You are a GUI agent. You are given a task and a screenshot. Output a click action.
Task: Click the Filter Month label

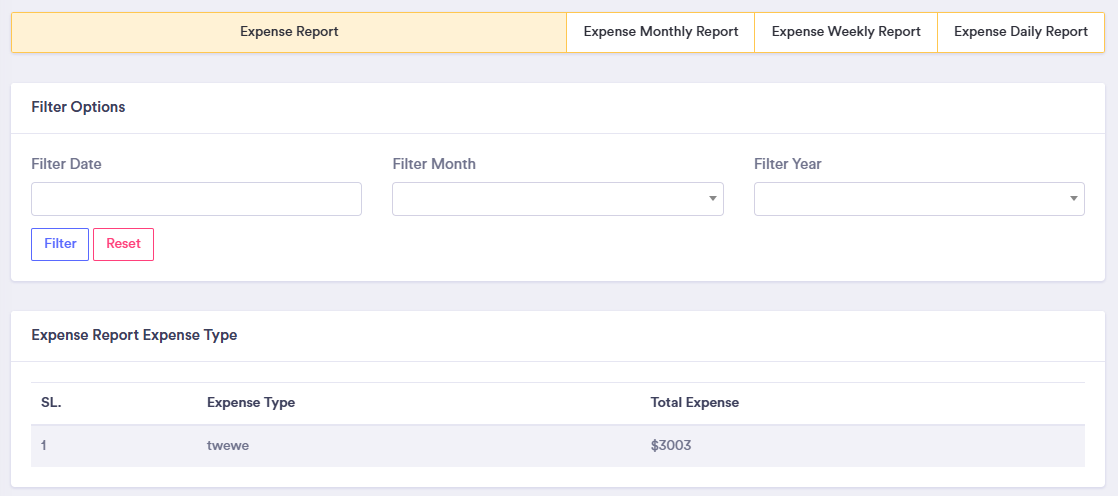point(433,164)
